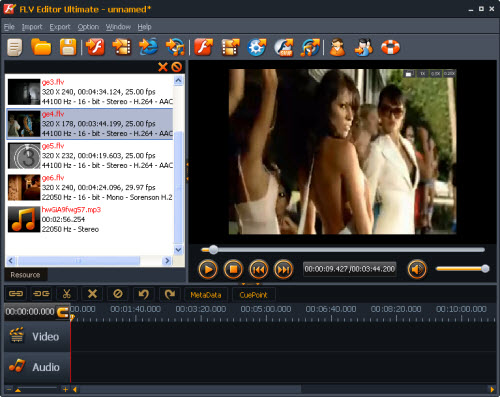
Task: Open a project with the folder icon
Action: 41,47
